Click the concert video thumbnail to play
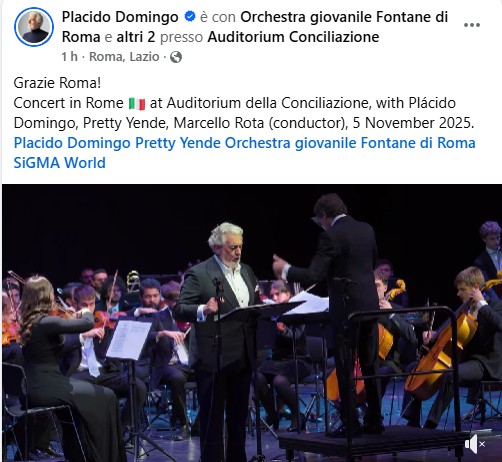Screen dimensions: 502x462 pyautogui.click(x=252, y=323)
